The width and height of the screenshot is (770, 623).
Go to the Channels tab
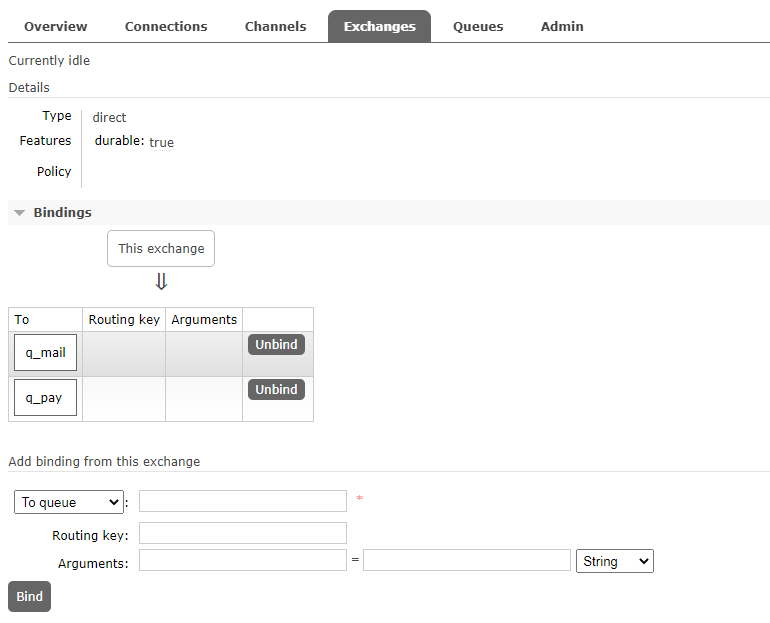(x=275, y=26)
